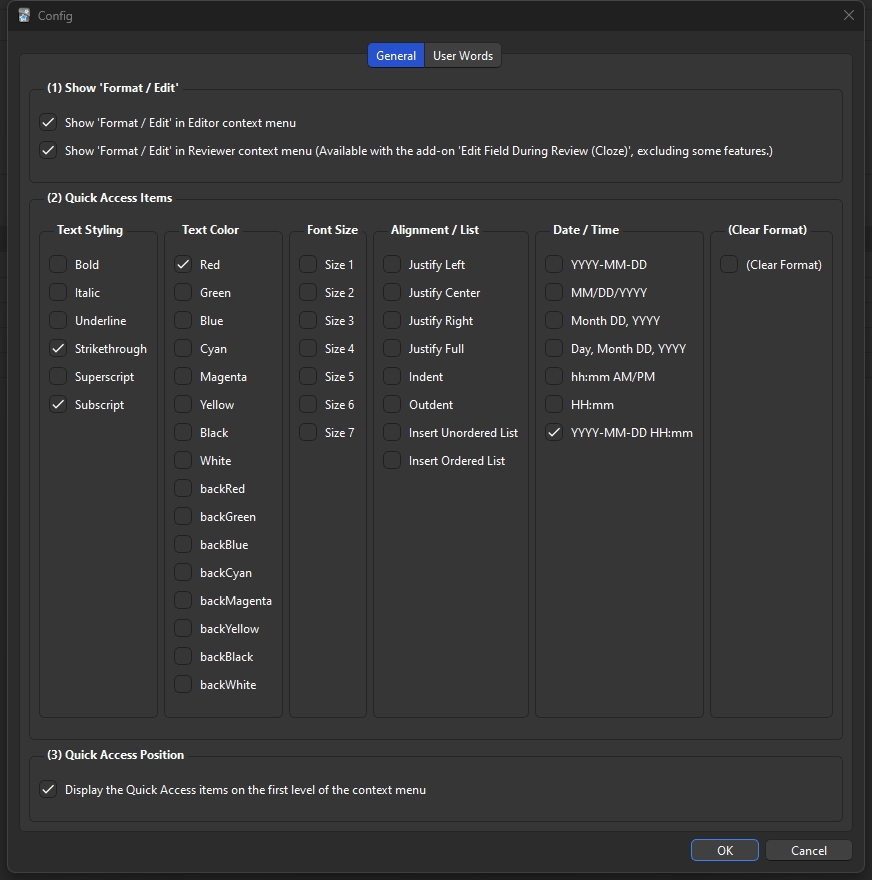Toggle 'Format / Edit' in Reviewer context menu

coord(49,151)
